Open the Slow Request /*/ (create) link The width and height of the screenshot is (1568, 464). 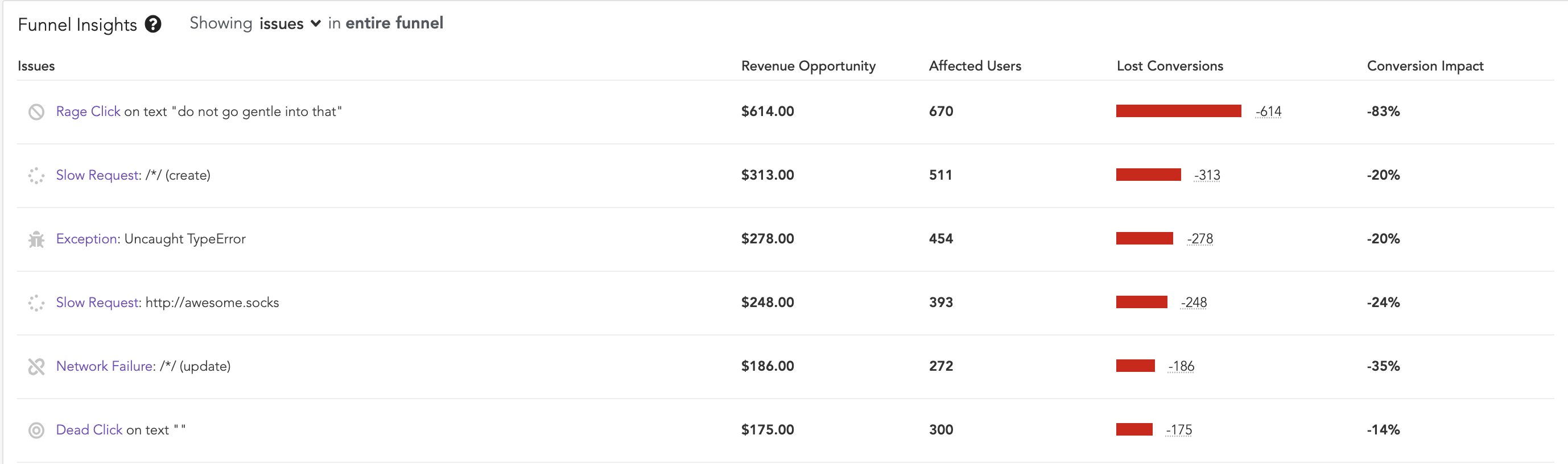[x=98, y=175]
